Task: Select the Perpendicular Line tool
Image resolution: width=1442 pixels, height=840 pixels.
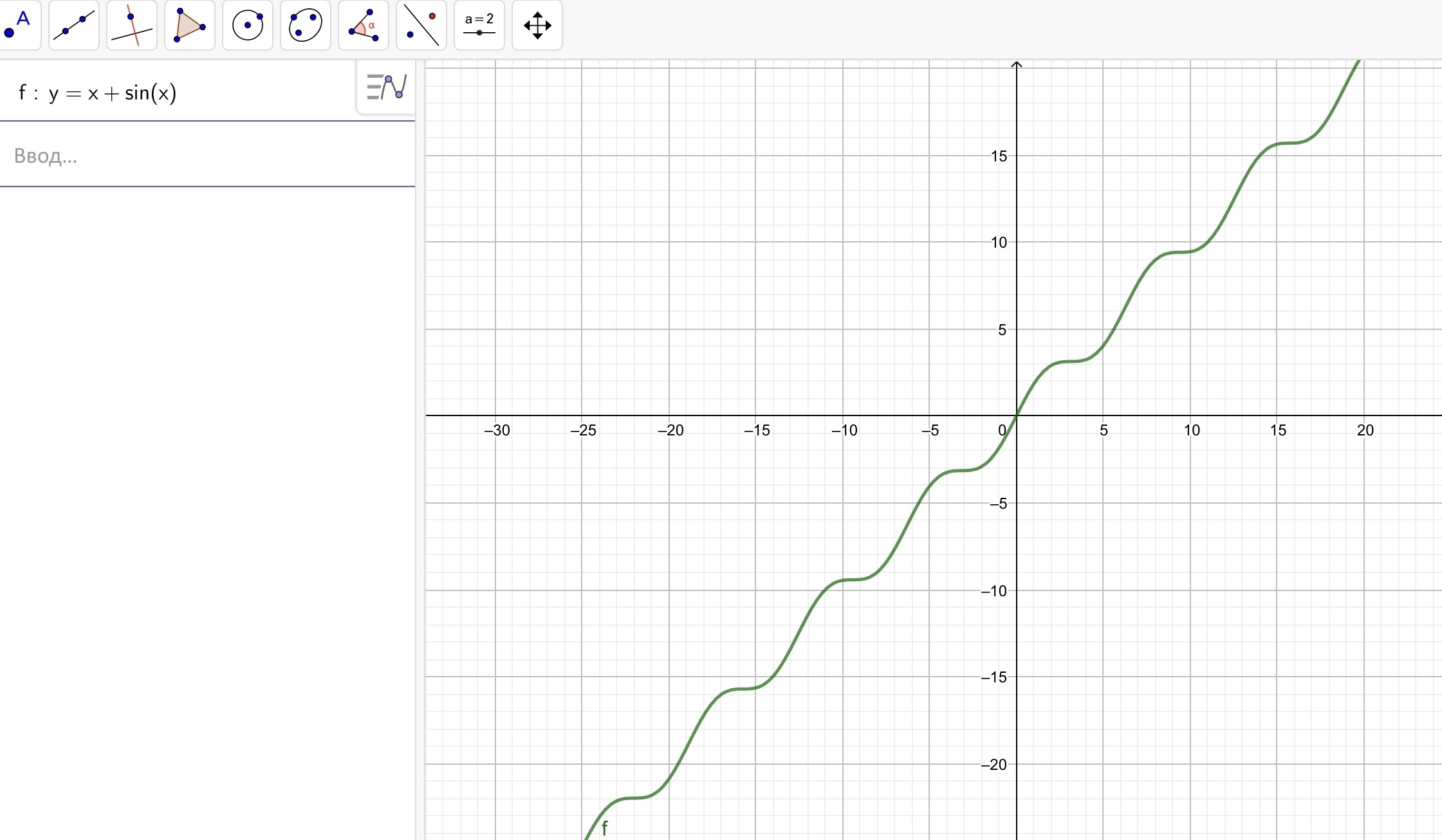Action: click(x=132, y=26)
